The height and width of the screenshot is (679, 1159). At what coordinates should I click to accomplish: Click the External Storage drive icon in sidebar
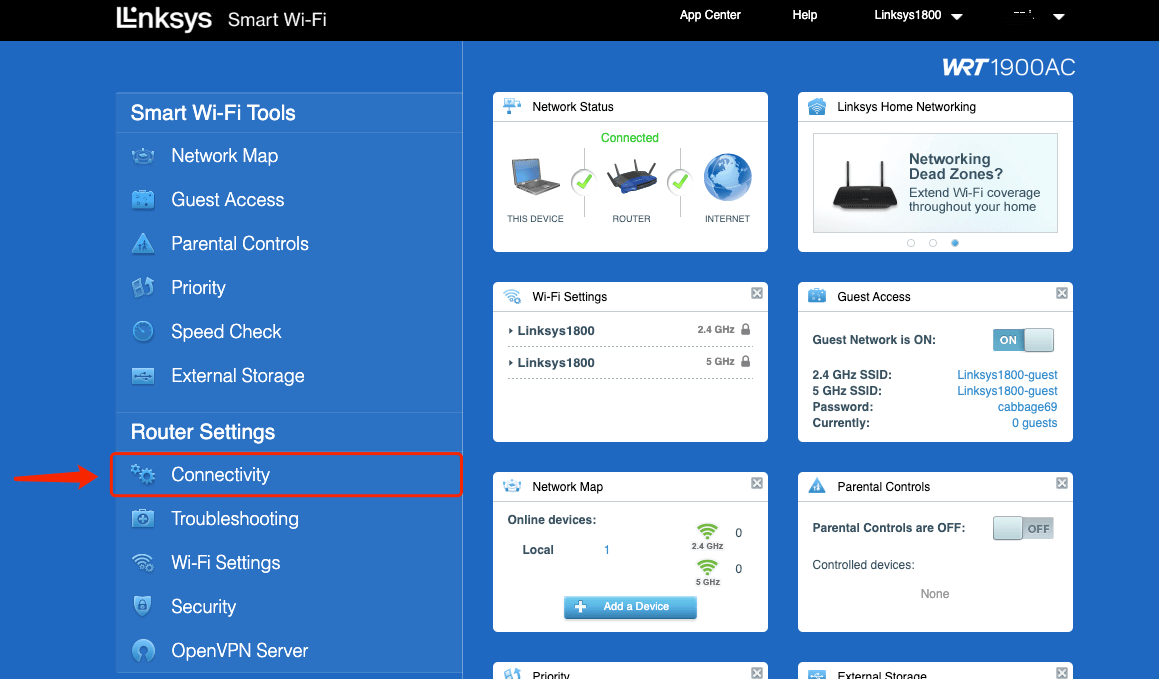click(x=143, y=375)
